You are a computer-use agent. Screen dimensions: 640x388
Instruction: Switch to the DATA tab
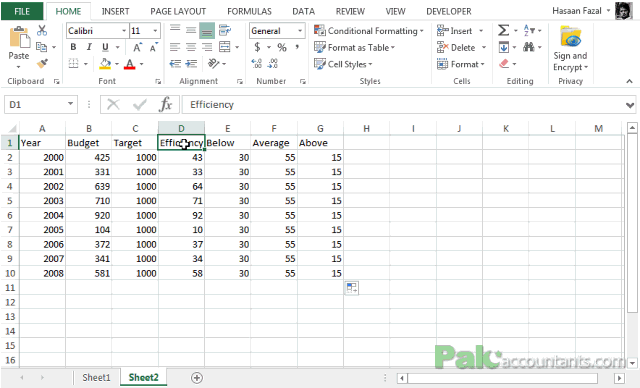coord(303,11)
